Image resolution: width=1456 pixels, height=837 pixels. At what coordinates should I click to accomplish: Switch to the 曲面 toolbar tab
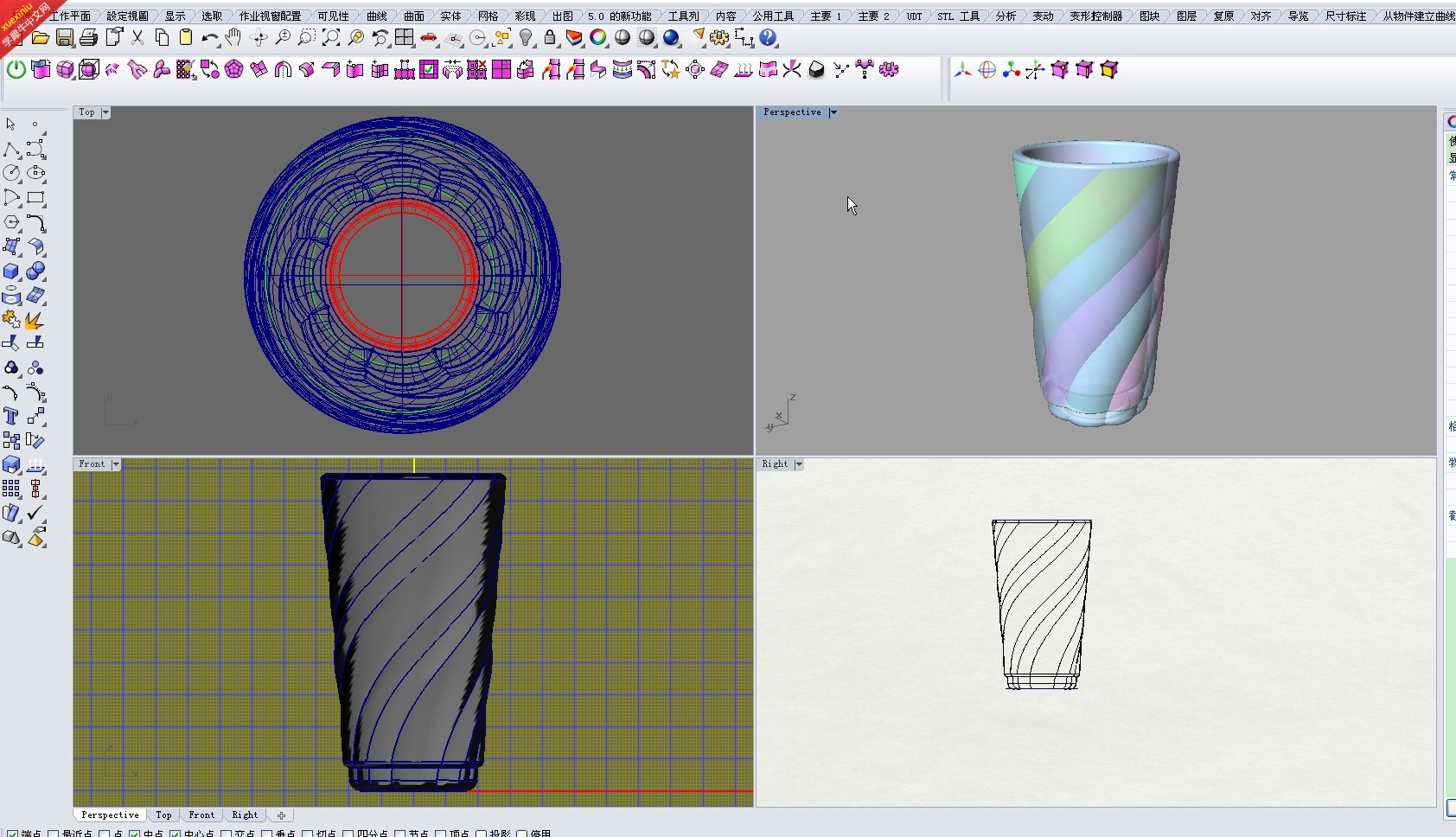(x=414, y=16)
